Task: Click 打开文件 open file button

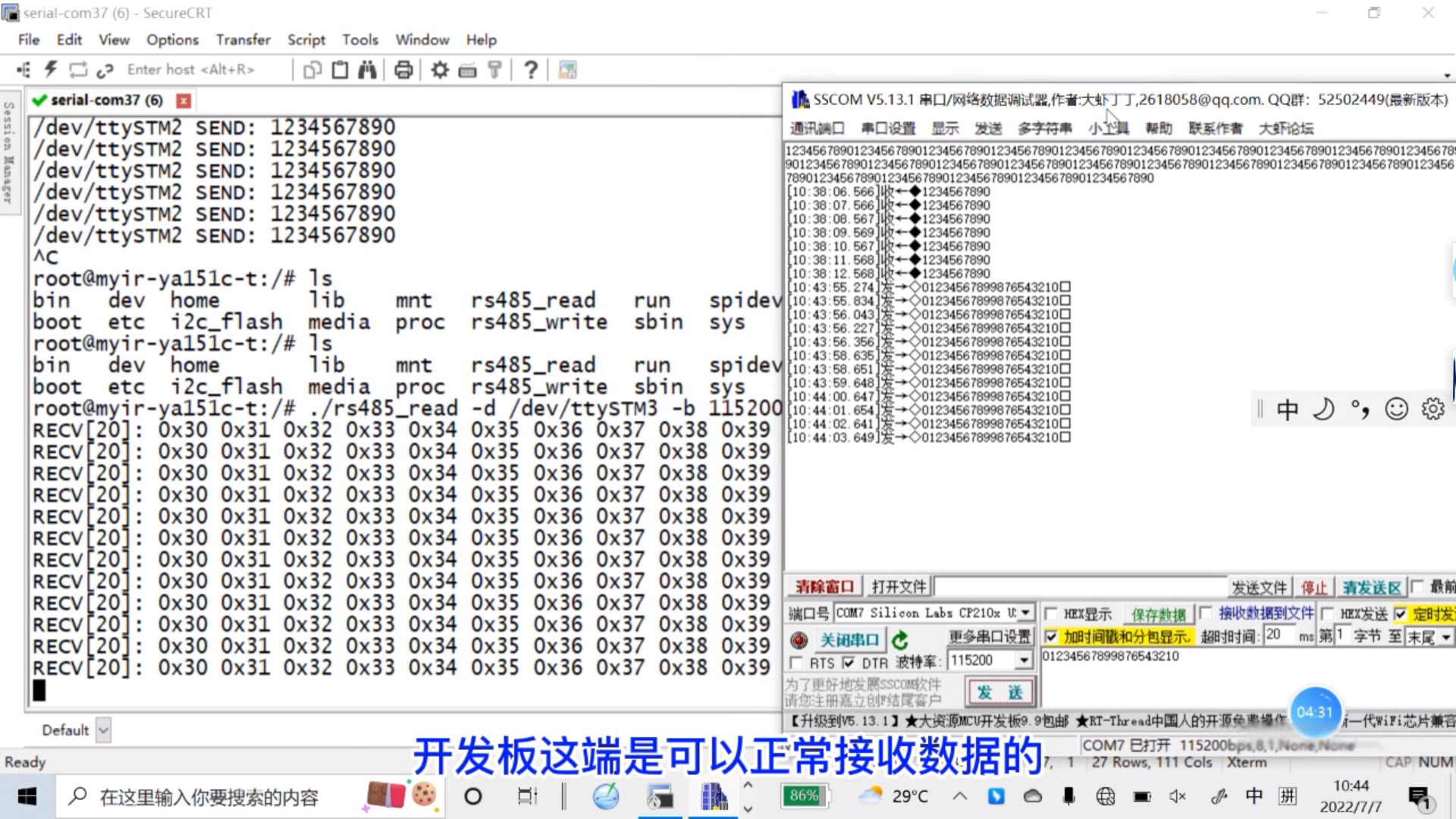Action: pos(899,587)
